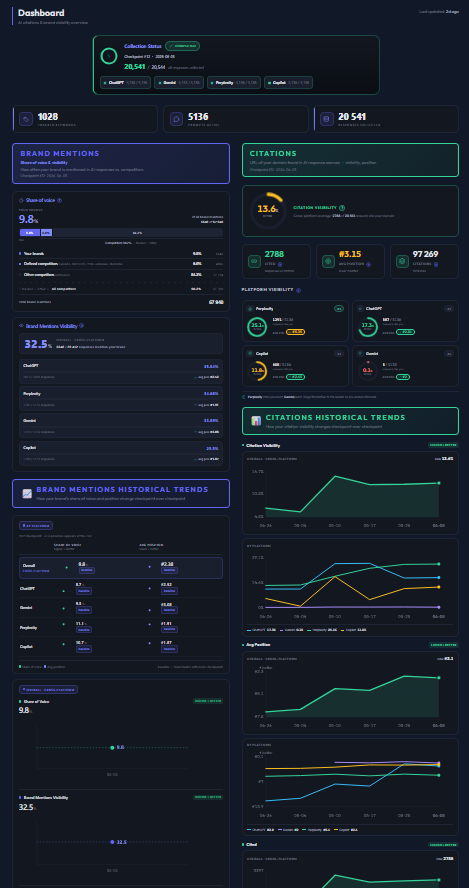This screenshot has width=469, height=888.
Task: Click the Other competitors row
Action: tap(121, 275)
